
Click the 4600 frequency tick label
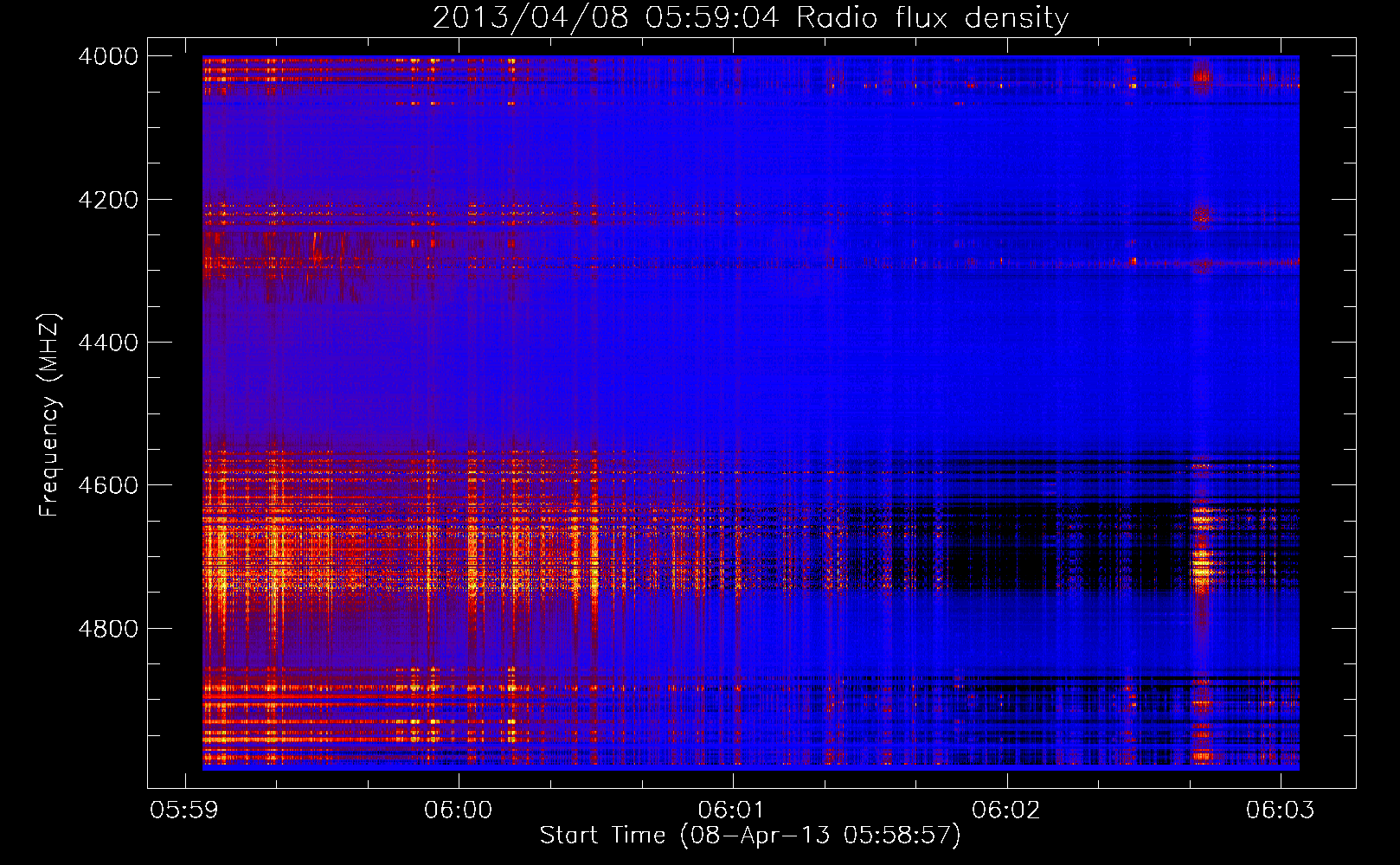coord(108,485)
